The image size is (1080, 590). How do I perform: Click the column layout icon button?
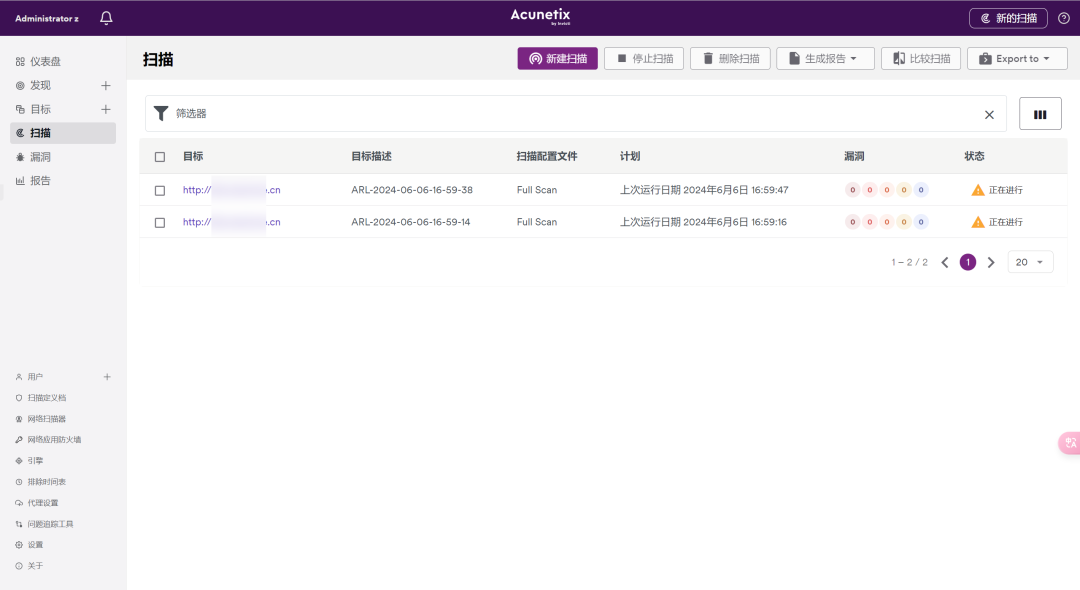(1040, 114)
